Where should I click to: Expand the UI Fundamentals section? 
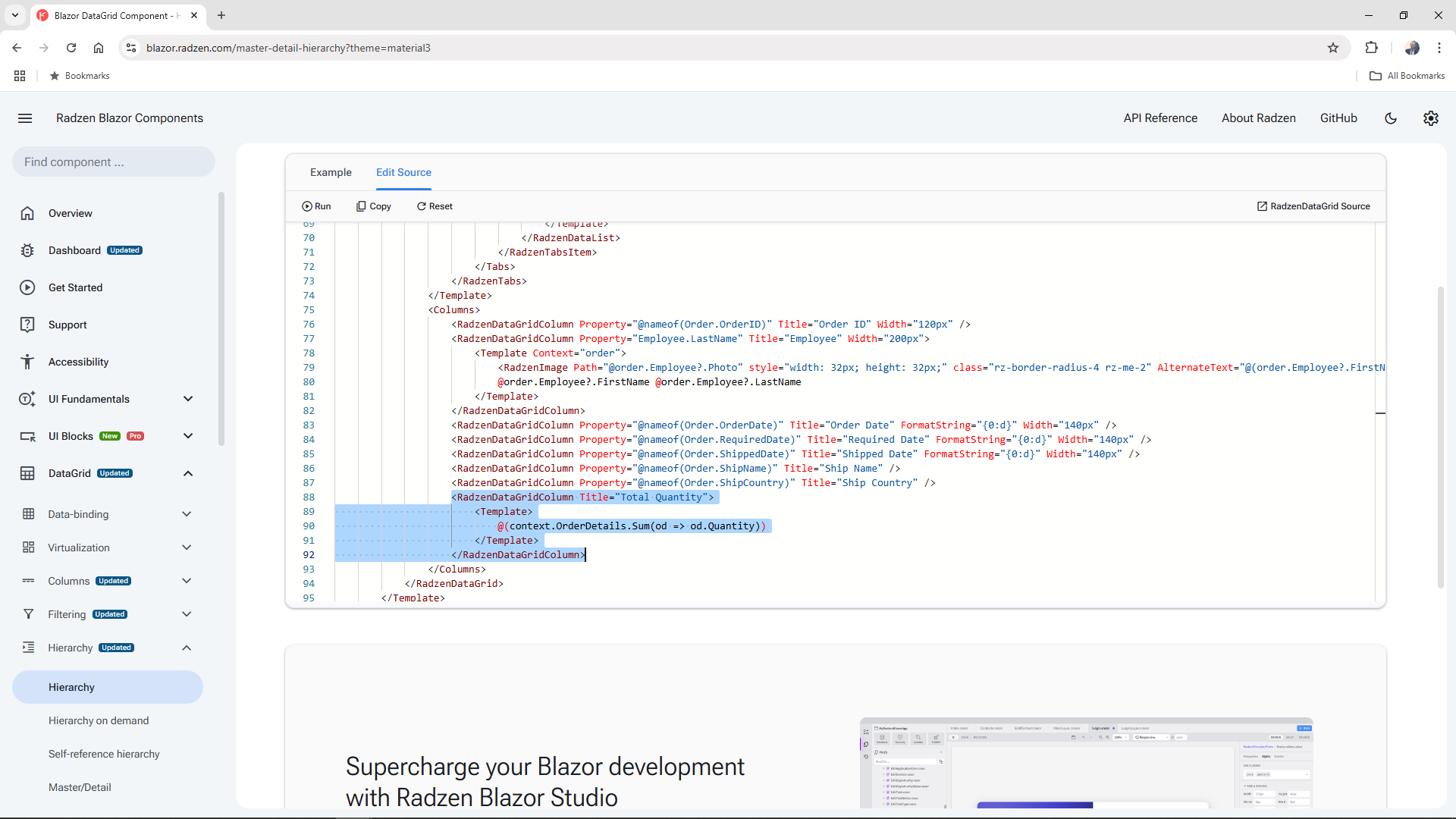188,399
